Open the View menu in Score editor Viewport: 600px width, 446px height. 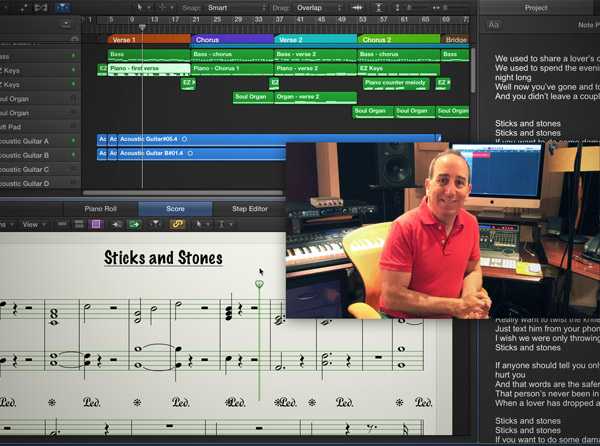click(33, 224)
